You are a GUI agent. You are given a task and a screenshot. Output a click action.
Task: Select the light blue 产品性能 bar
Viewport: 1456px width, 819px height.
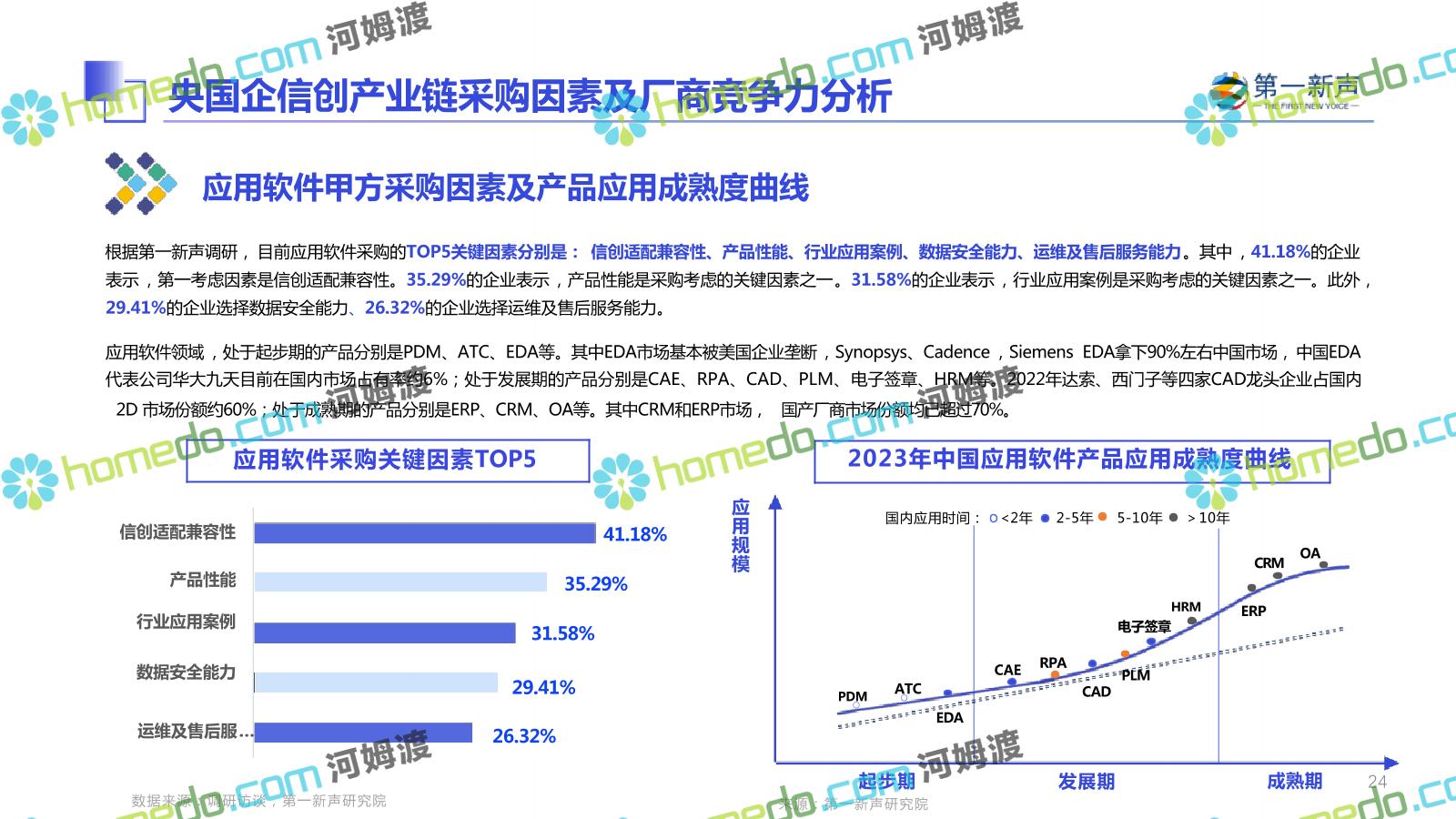pos(400,582)
